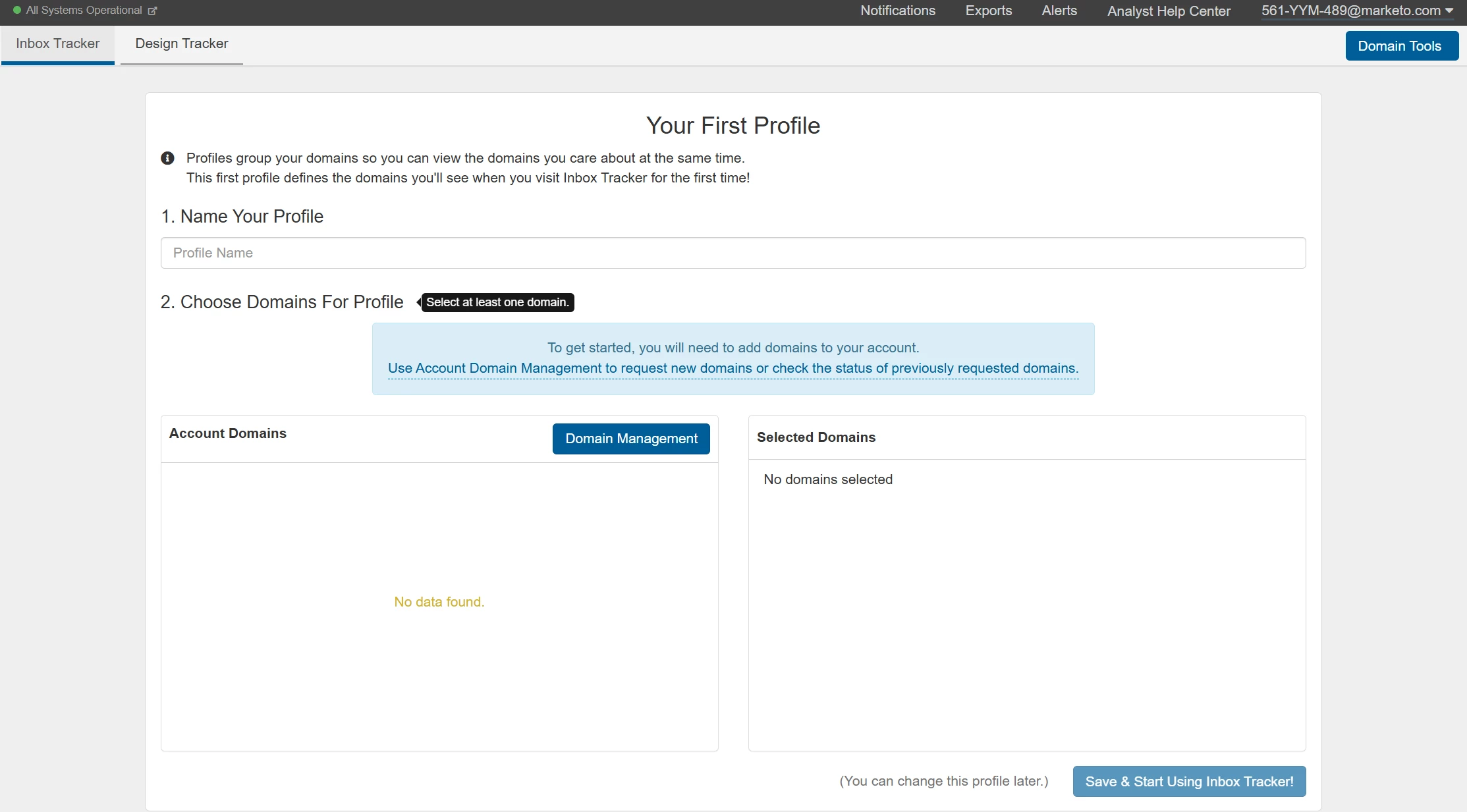Select the Inbox Tracker tab
The height and width of the screenshot is (812, 1467).
[x=58, y=43]
